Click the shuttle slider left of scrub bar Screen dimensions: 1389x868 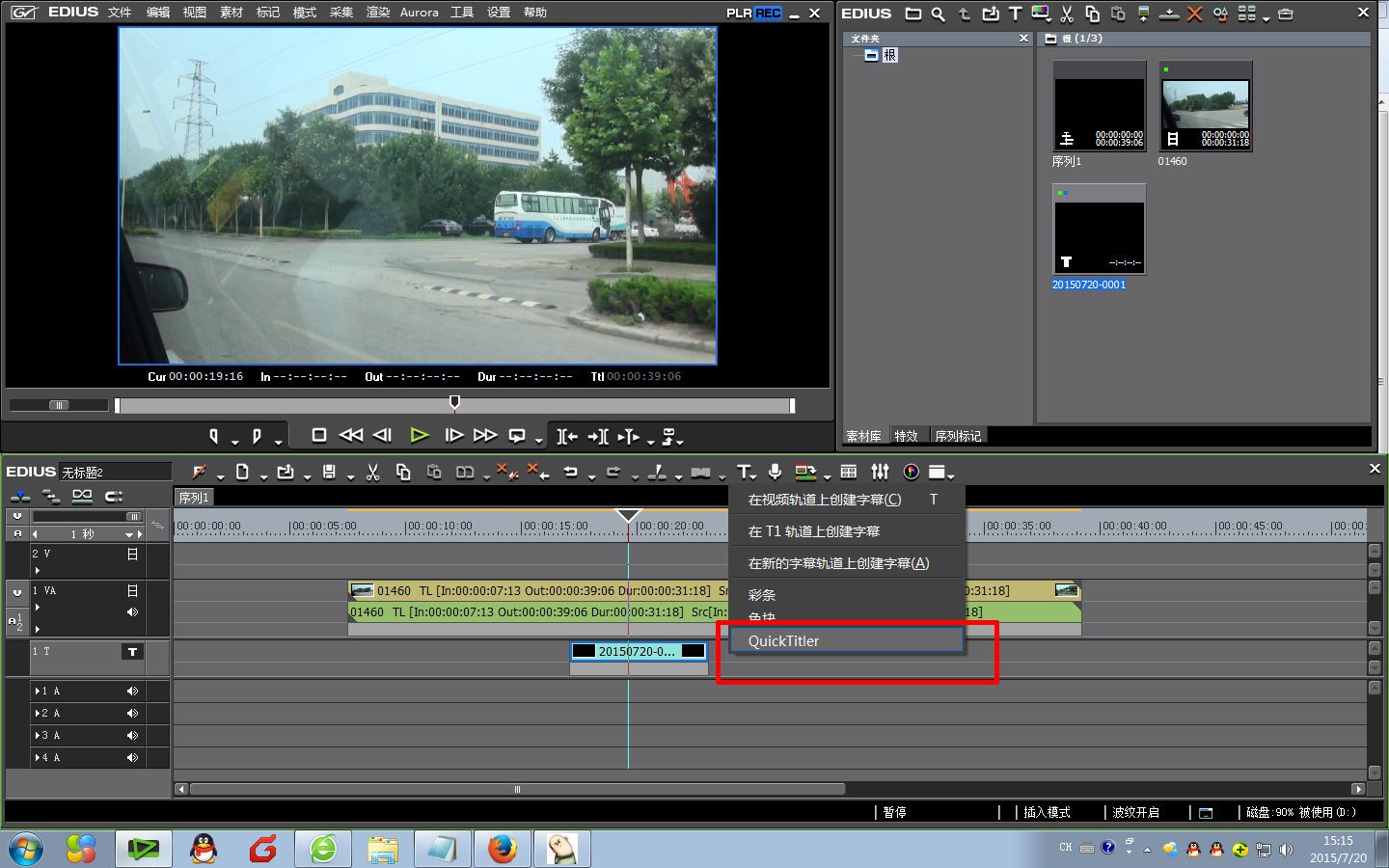click(x=59, y=405)
